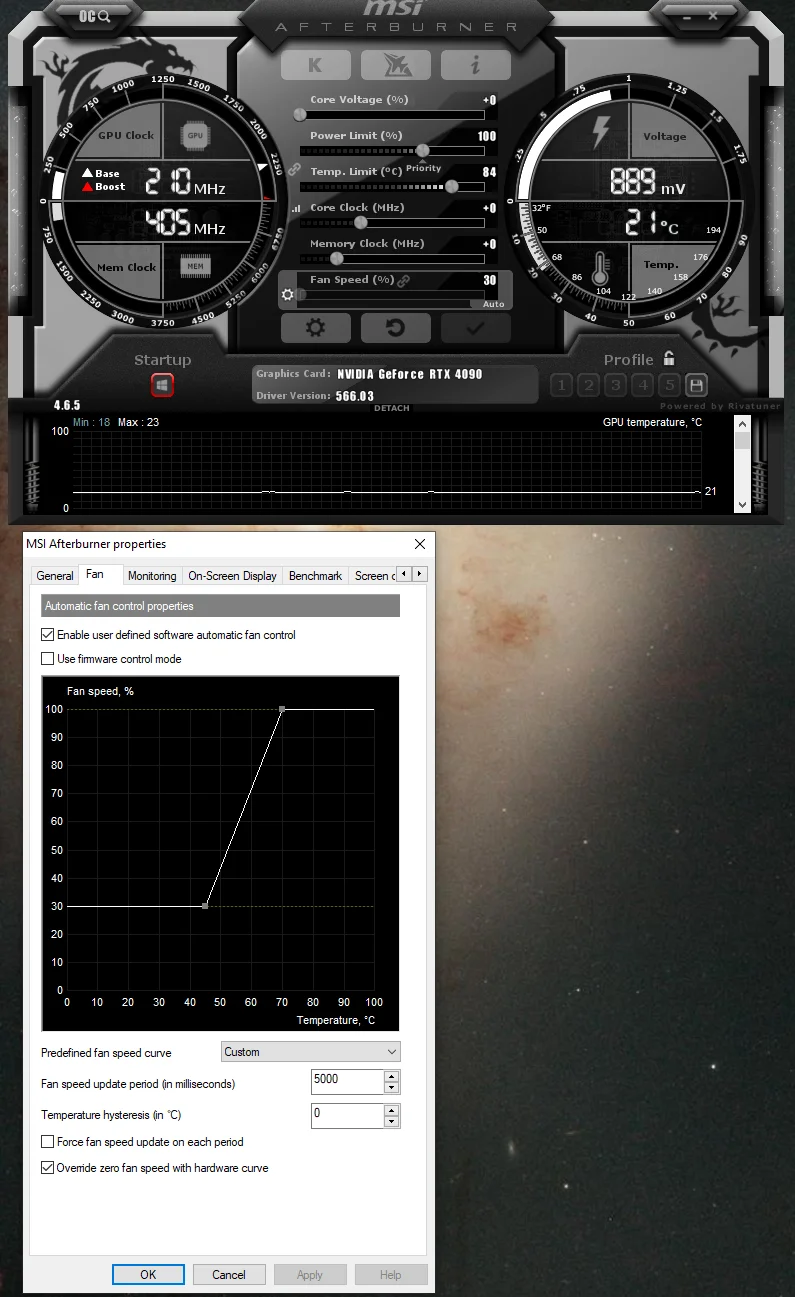Click the GPU chip icon
The width and height of the screenshot is (795, 1297).
pos(195,135)
